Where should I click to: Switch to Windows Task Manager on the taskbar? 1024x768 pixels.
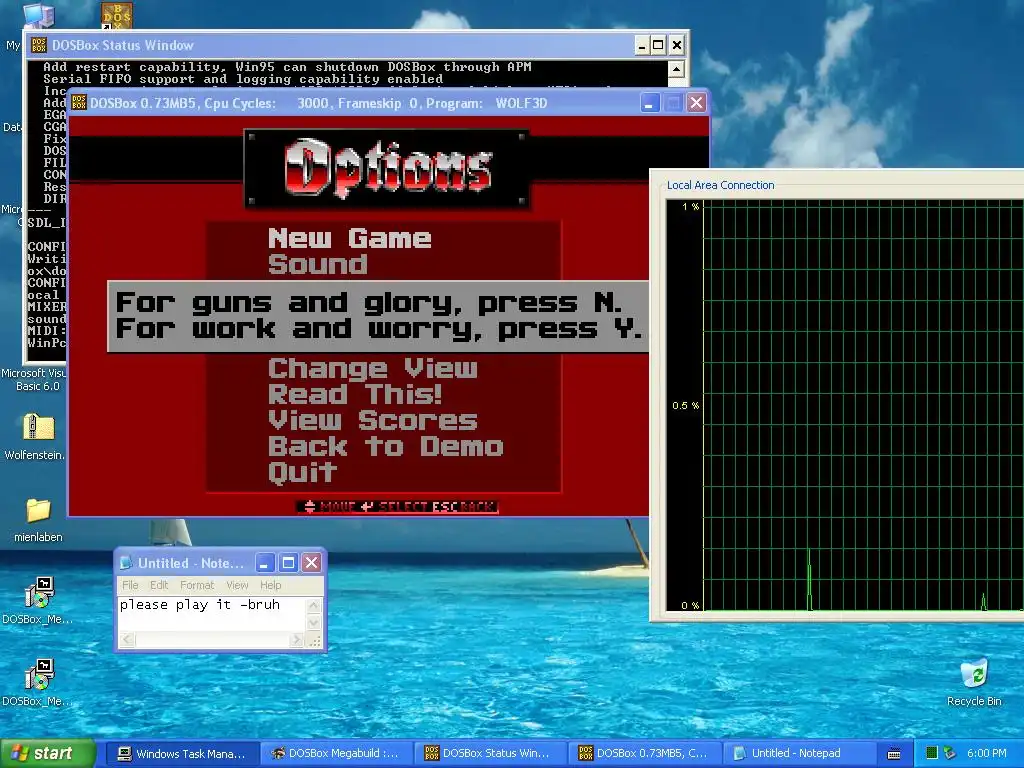coord(181,754)
